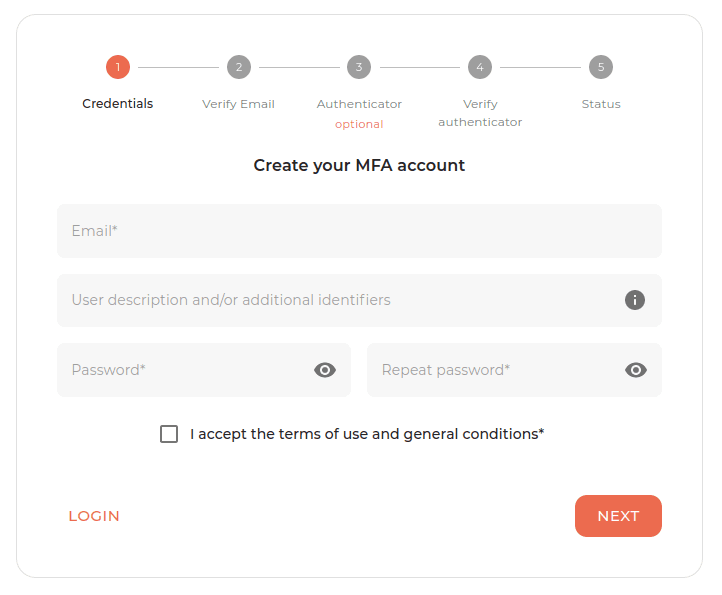Click the user description input field

pyautogui.click(x=359, y=300)
